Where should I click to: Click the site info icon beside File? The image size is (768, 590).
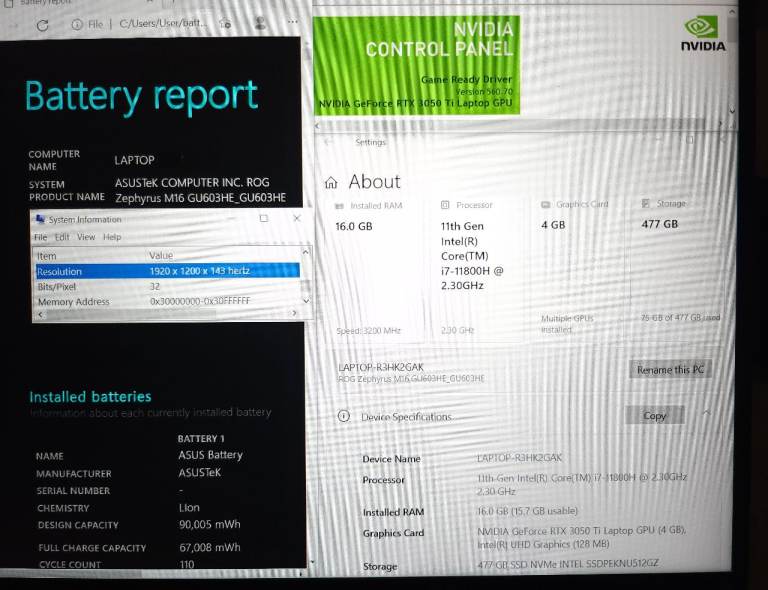77,24
